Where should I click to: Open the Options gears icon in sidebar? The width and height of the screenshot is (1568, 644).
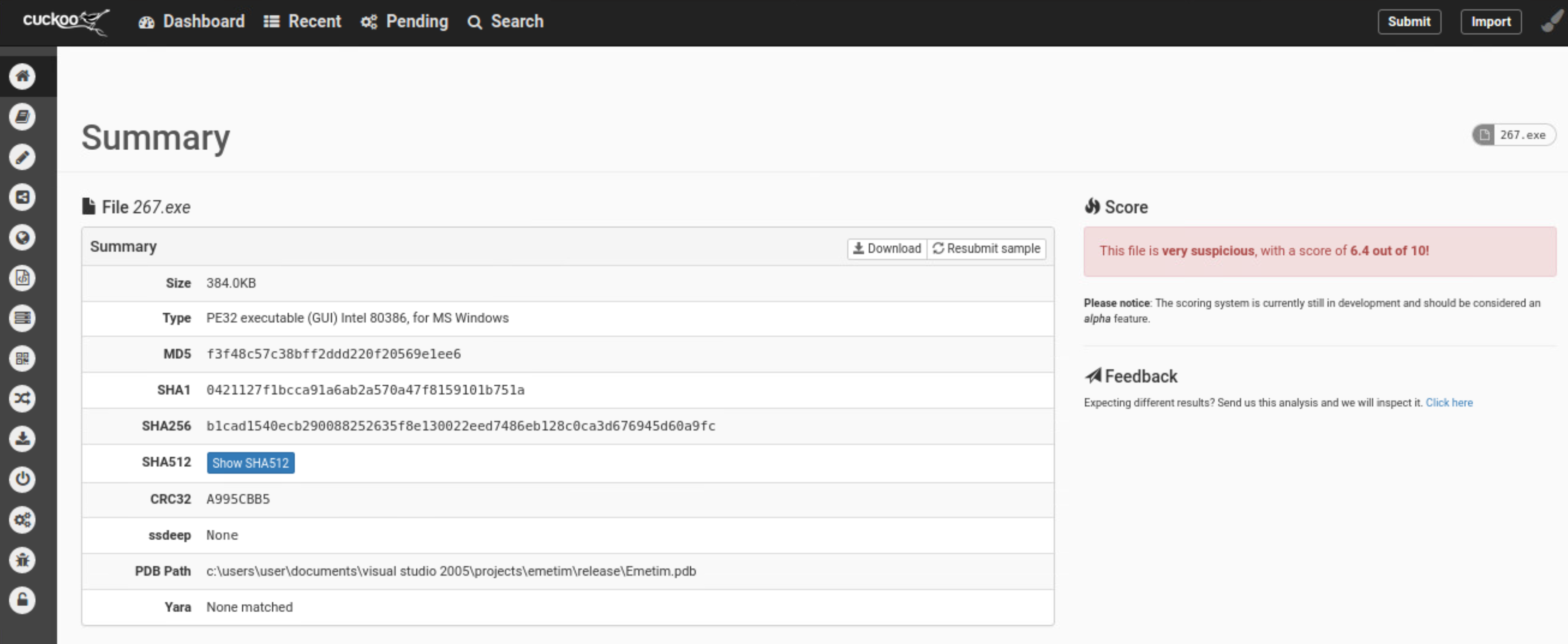(23, 520)
